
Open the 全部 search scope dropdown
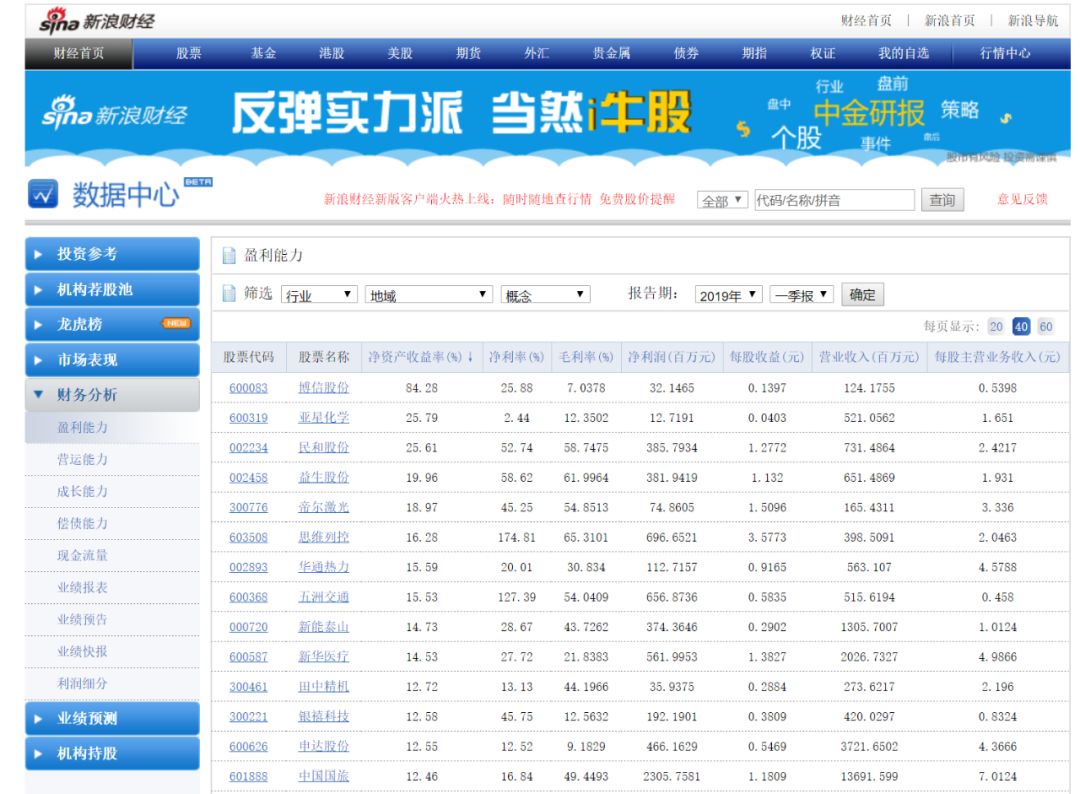[x=722, y=200]
